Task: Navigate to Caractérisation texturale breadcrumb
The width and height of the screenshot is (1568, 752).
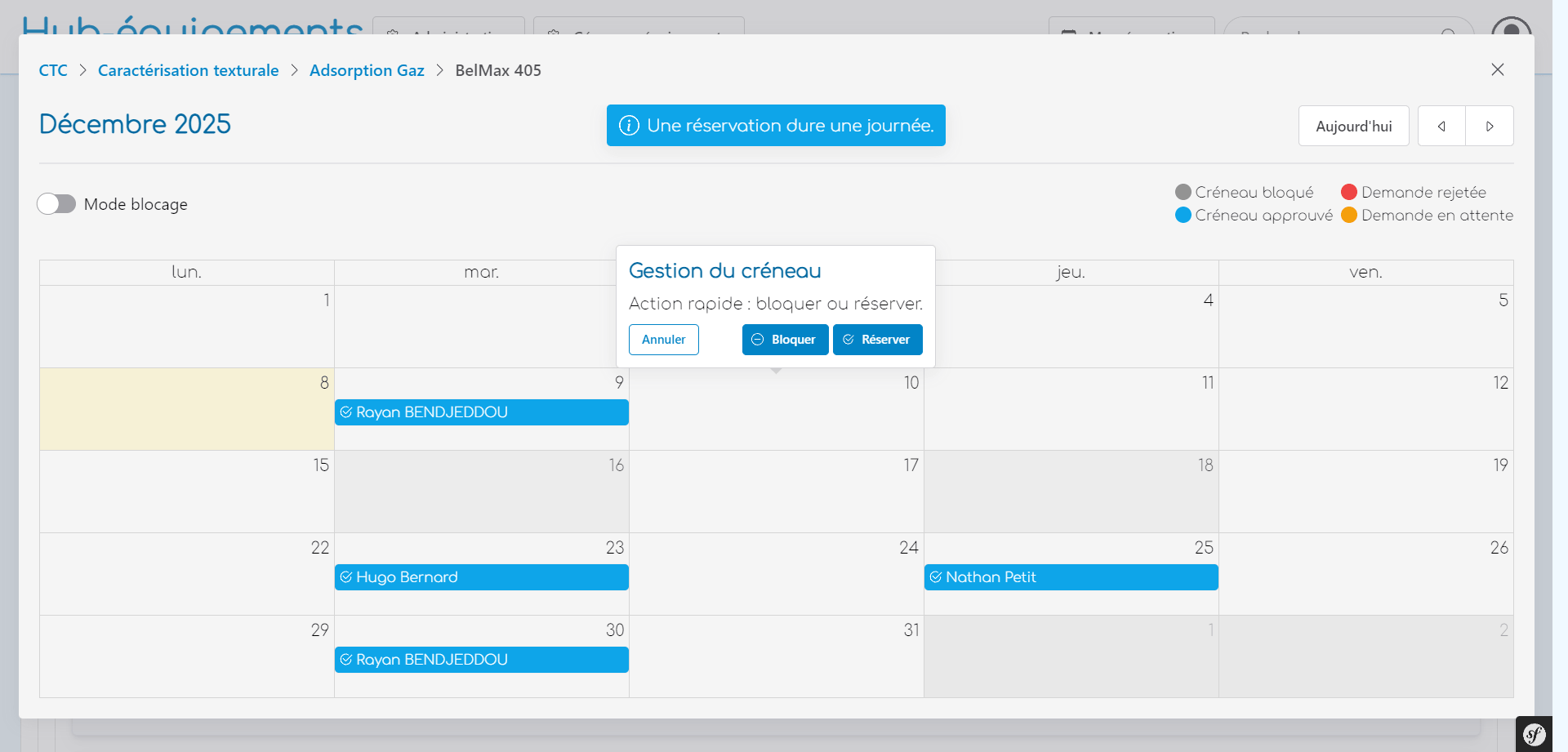Action: (x=188, y=70)
